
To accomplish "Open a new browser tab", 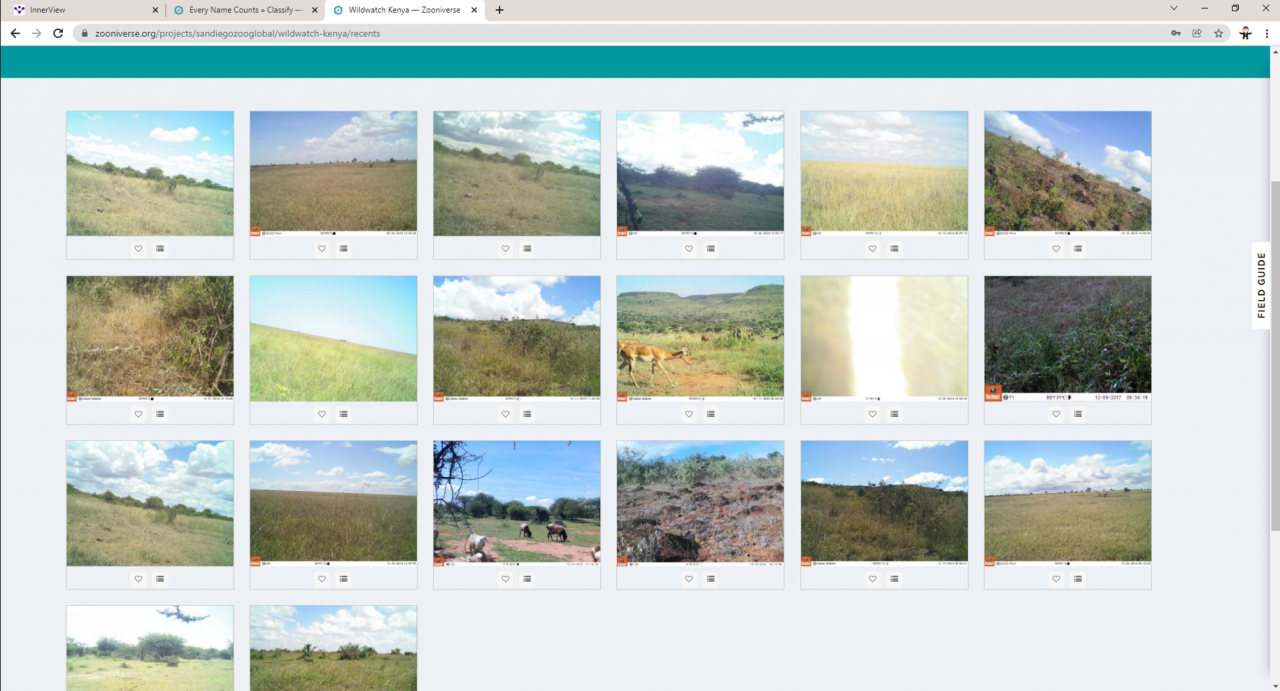I will coord(499,10).
